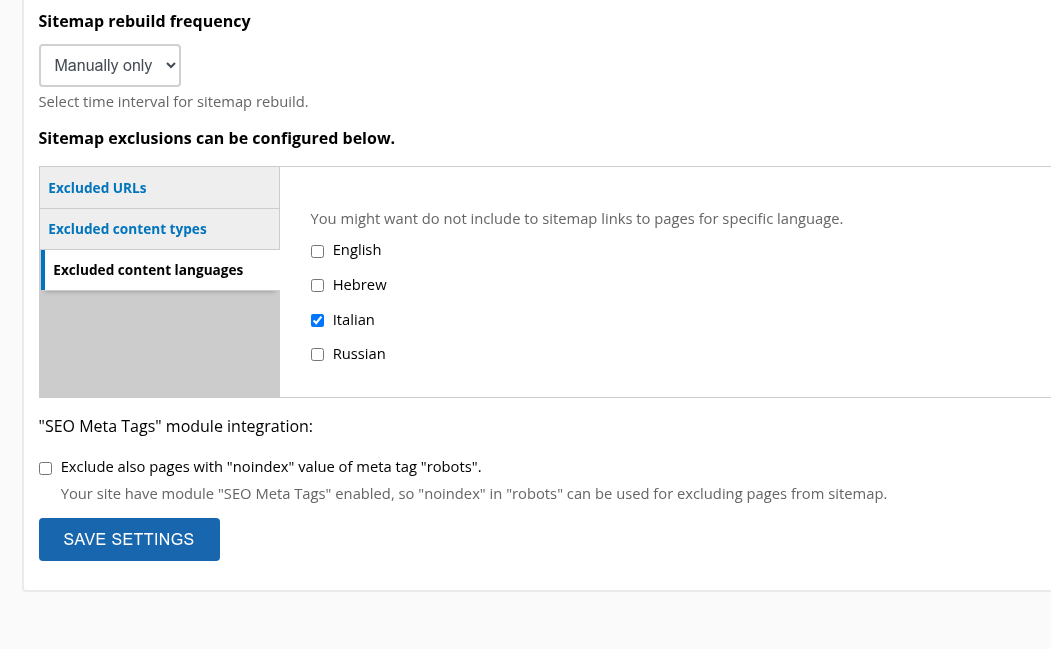Check the Hebrew language checkbox
This screenshot has width=1051, height=649.
(318, 286)
